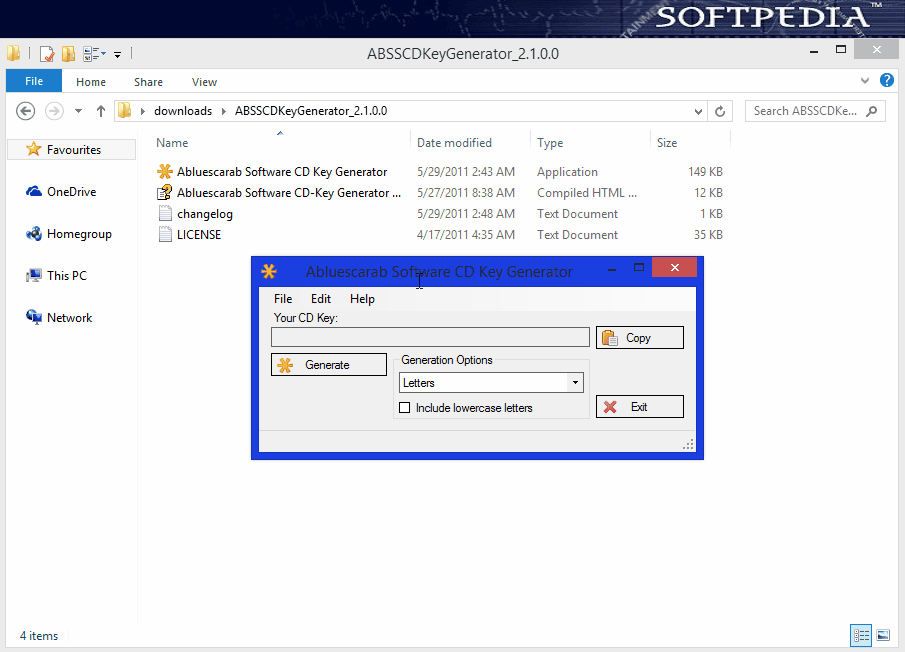
Task: Click the Homegroup icon
Action: coord(33,234)
